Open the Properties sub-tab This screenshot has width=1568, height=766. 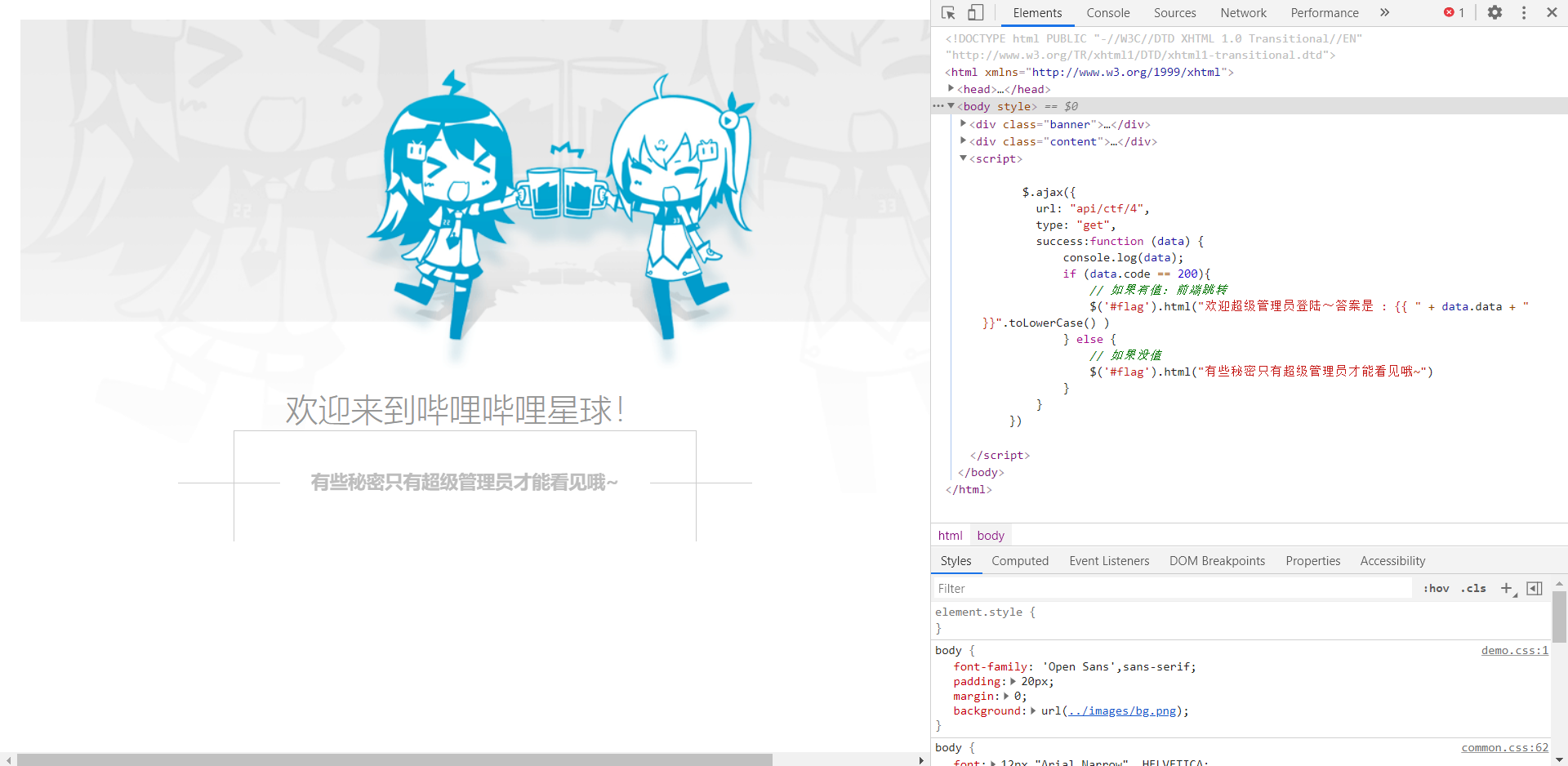click(1312, 561)
